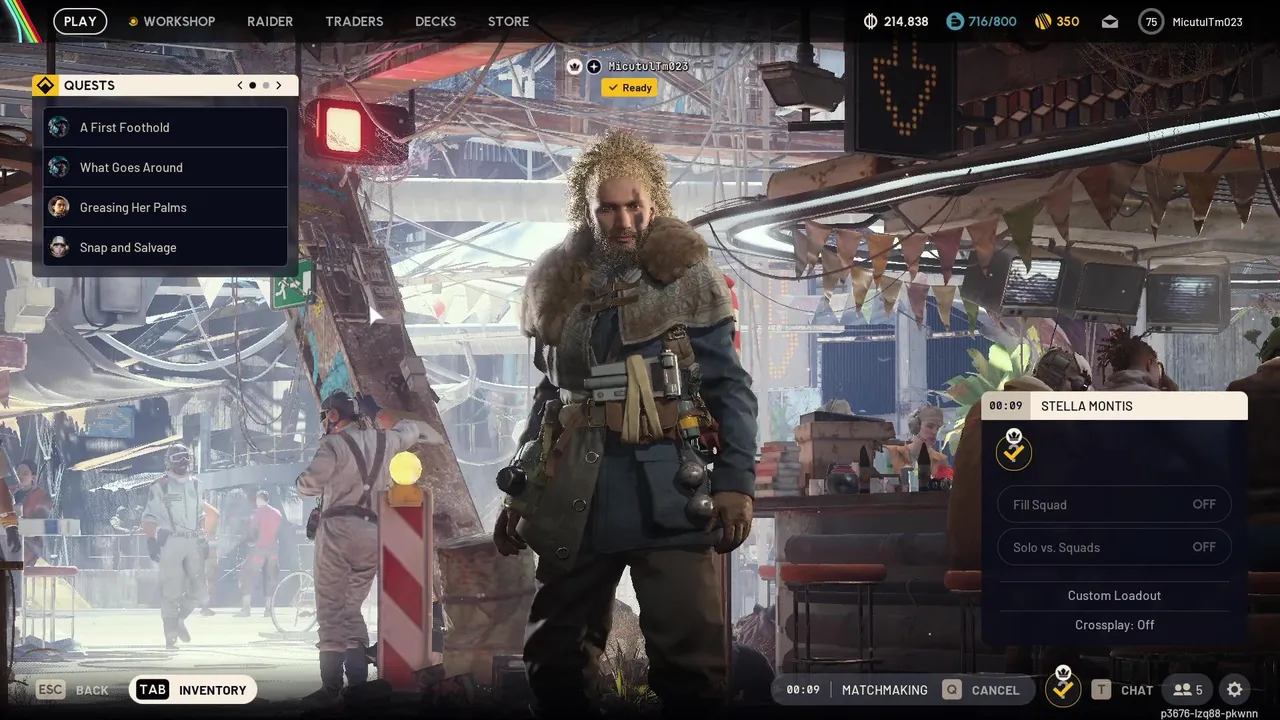Open the DECKS section

435,21
